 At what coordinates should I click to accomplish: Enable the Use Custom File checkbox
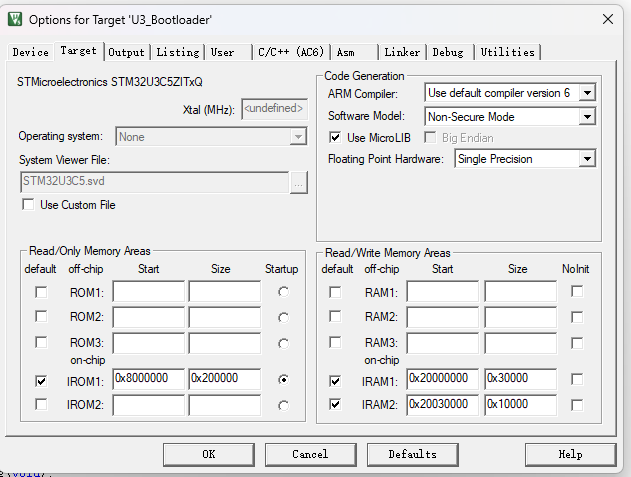tap(28, 204)
